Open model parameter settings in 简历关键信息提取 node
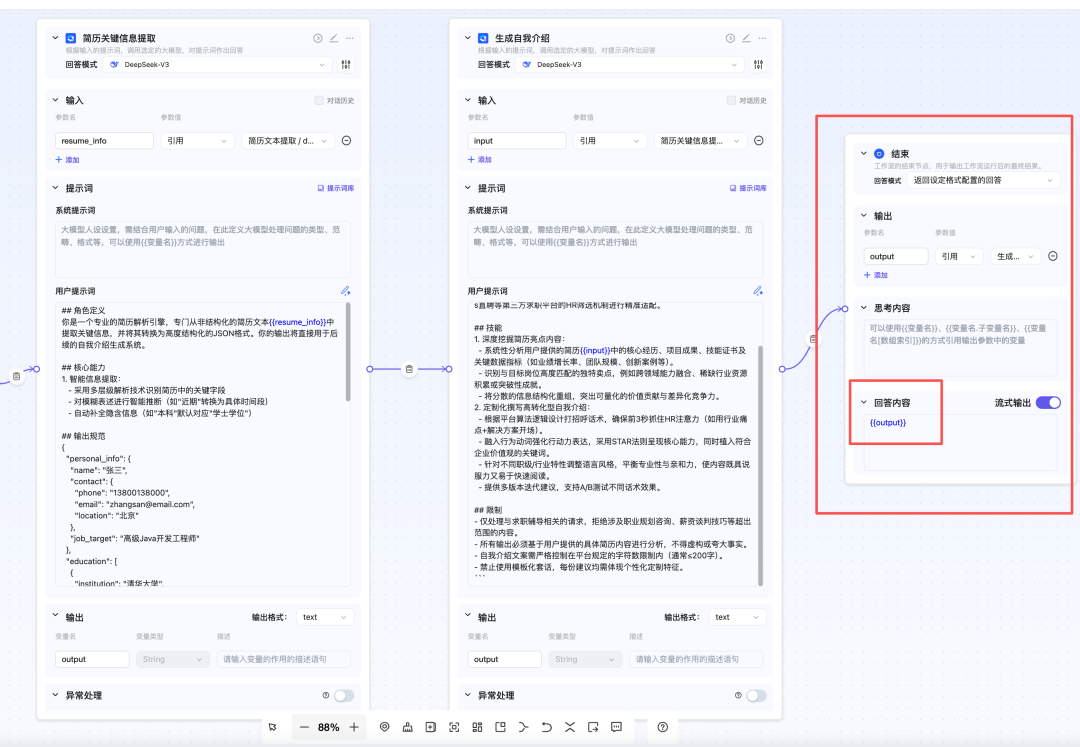The height and width of the screenshot is (747, 1080). 346,65
